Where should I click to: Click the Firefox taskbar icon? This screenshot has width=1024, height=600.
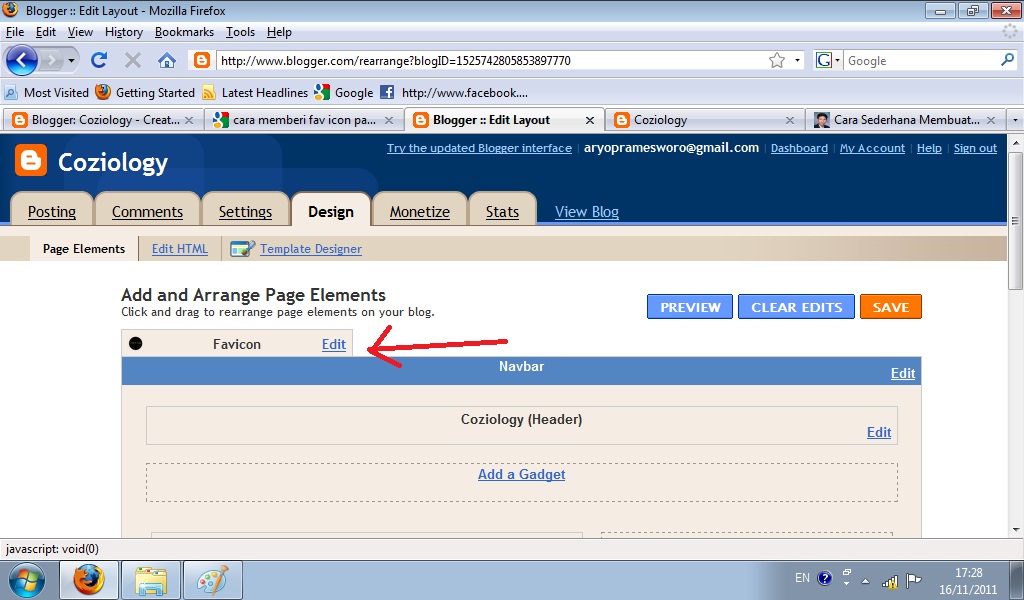coord(89,580)
